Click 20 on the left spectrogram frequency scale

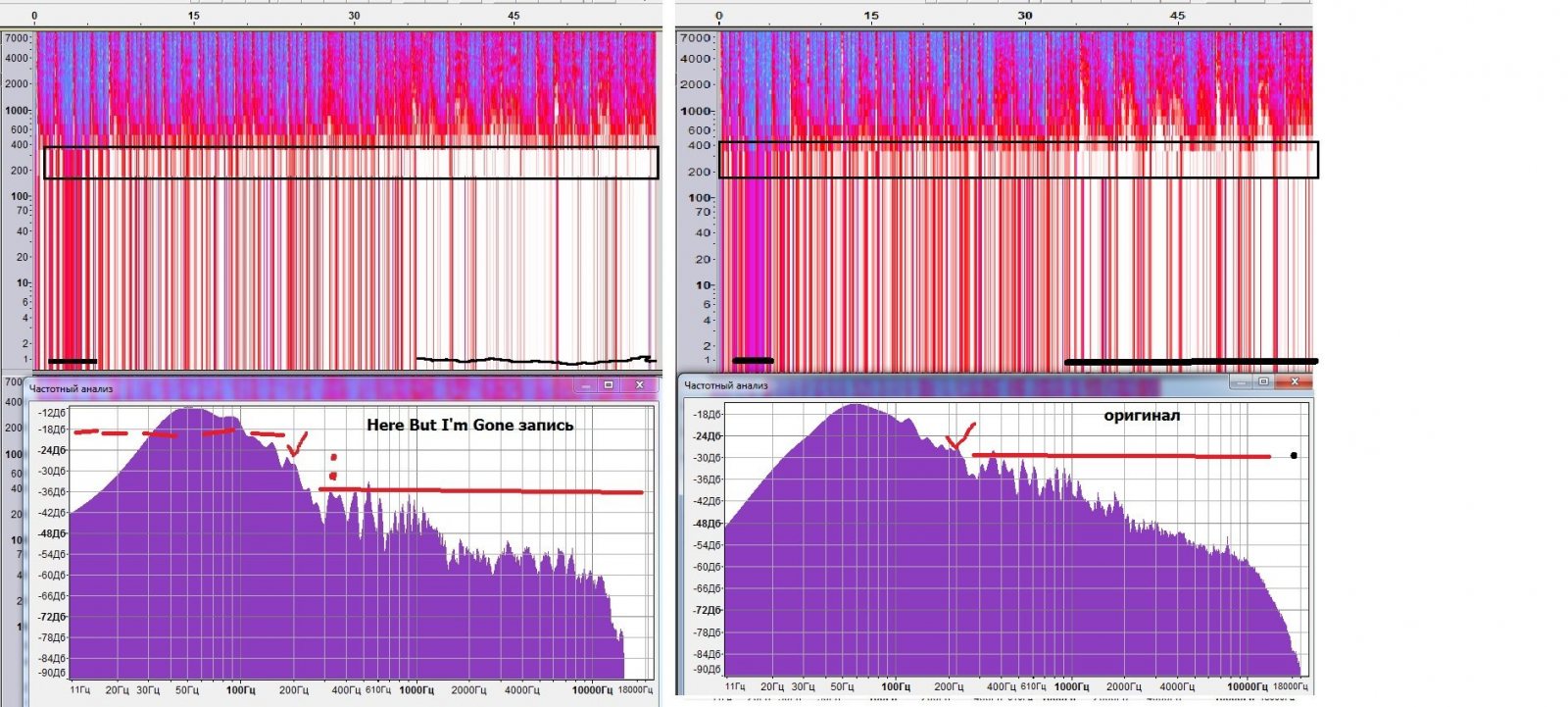[23, 257]
